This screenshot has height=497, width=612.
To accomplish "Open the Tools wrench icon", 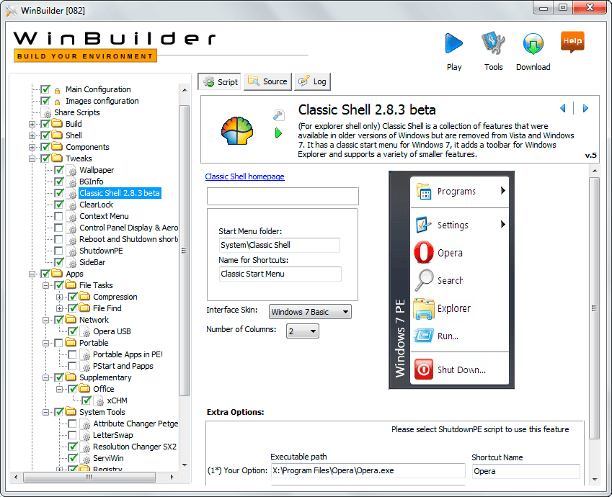I will (493, 43).
